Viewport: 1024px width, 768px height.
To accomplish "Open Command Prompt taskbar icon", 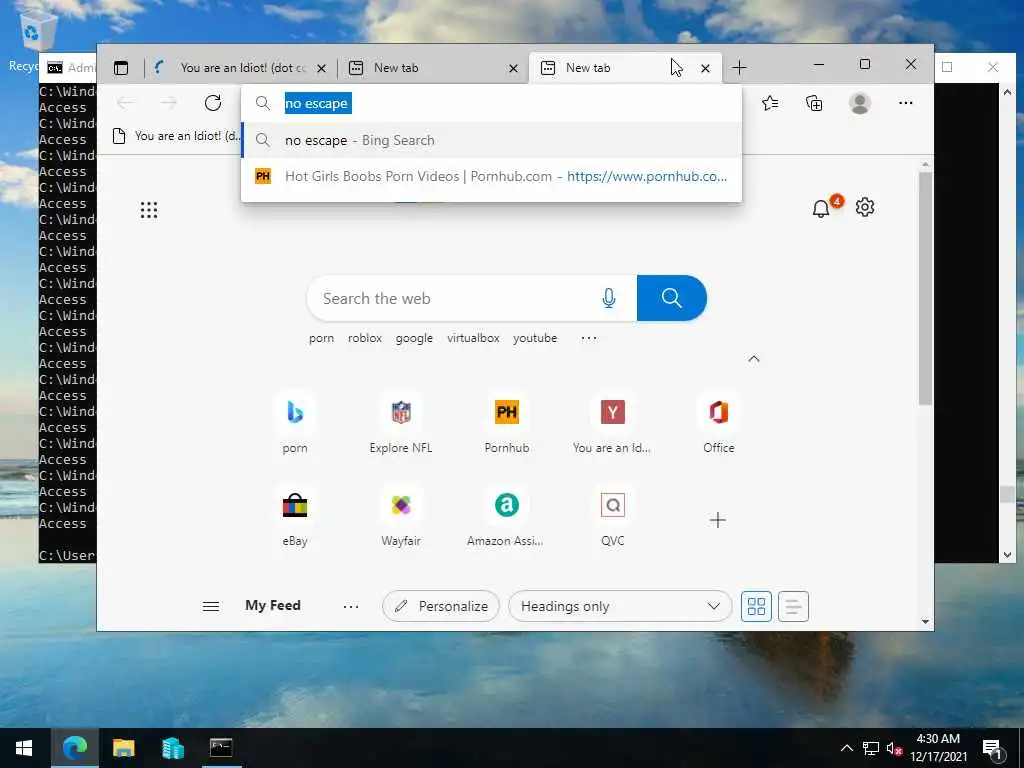I will [221, 748].
